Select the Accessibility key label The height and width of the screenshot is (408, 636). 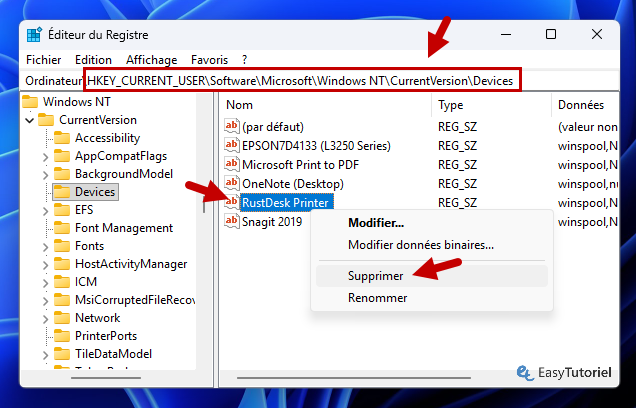tap(107, 138)
